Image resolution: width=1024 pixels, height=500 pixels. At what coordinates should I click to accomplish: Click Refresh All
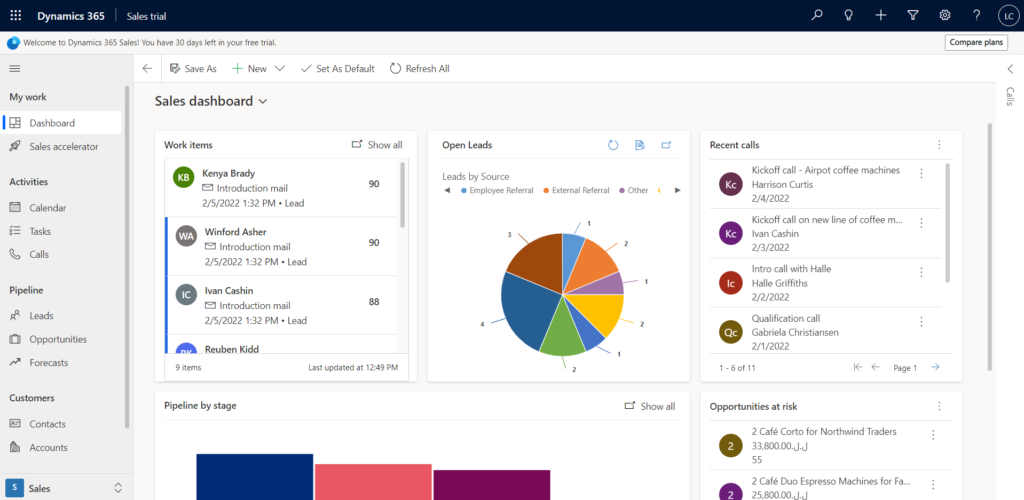(x=420, y=69)
